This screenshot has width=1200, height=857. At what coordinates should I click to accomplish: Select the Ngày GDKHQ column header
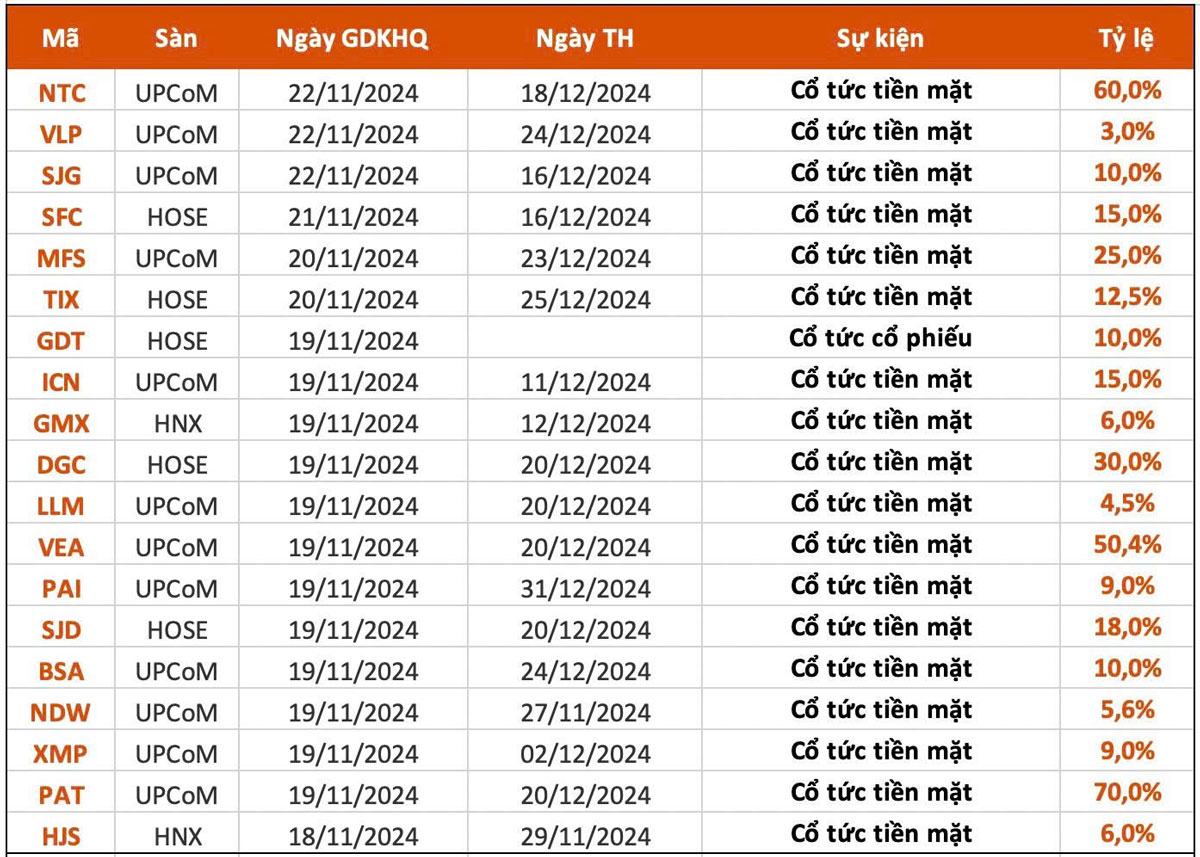click(x=352, y=39)
